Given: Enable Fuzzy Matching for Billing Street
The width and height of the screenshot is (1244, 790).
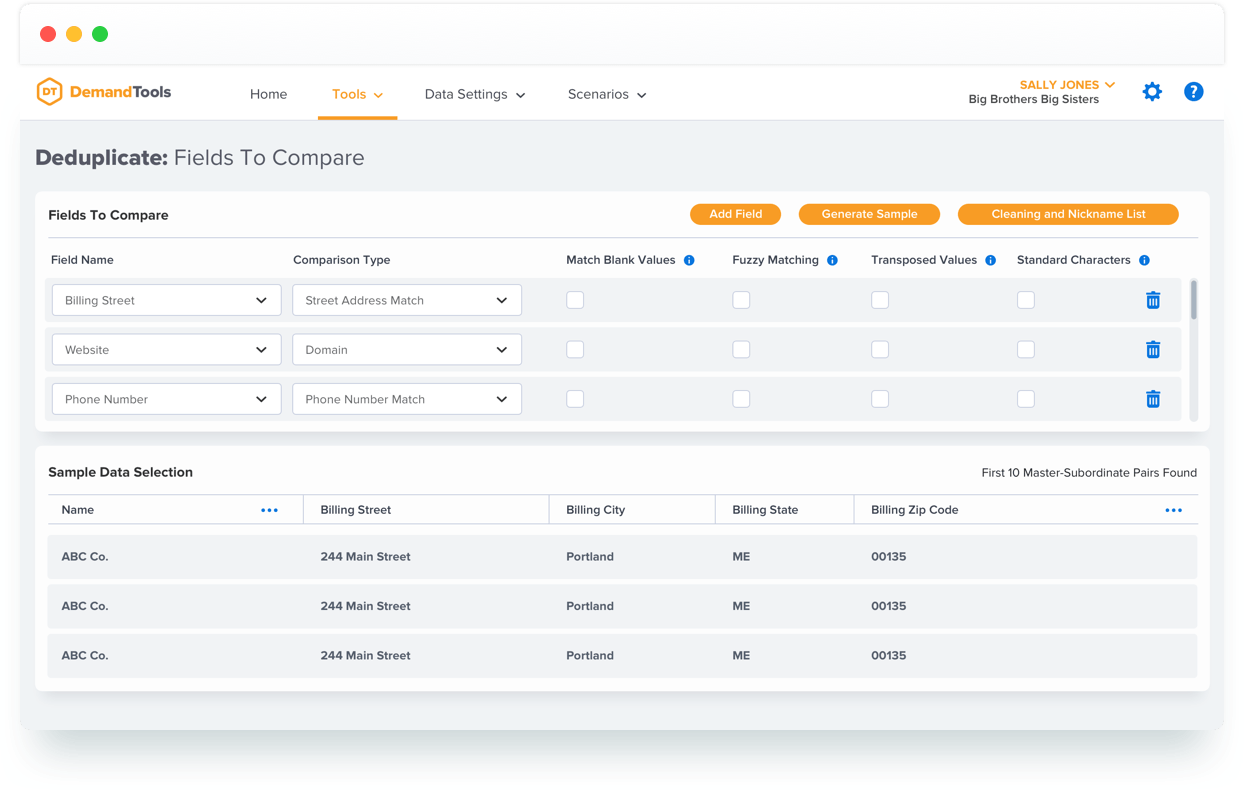Looking at the screenshot, I should point(741,300).
